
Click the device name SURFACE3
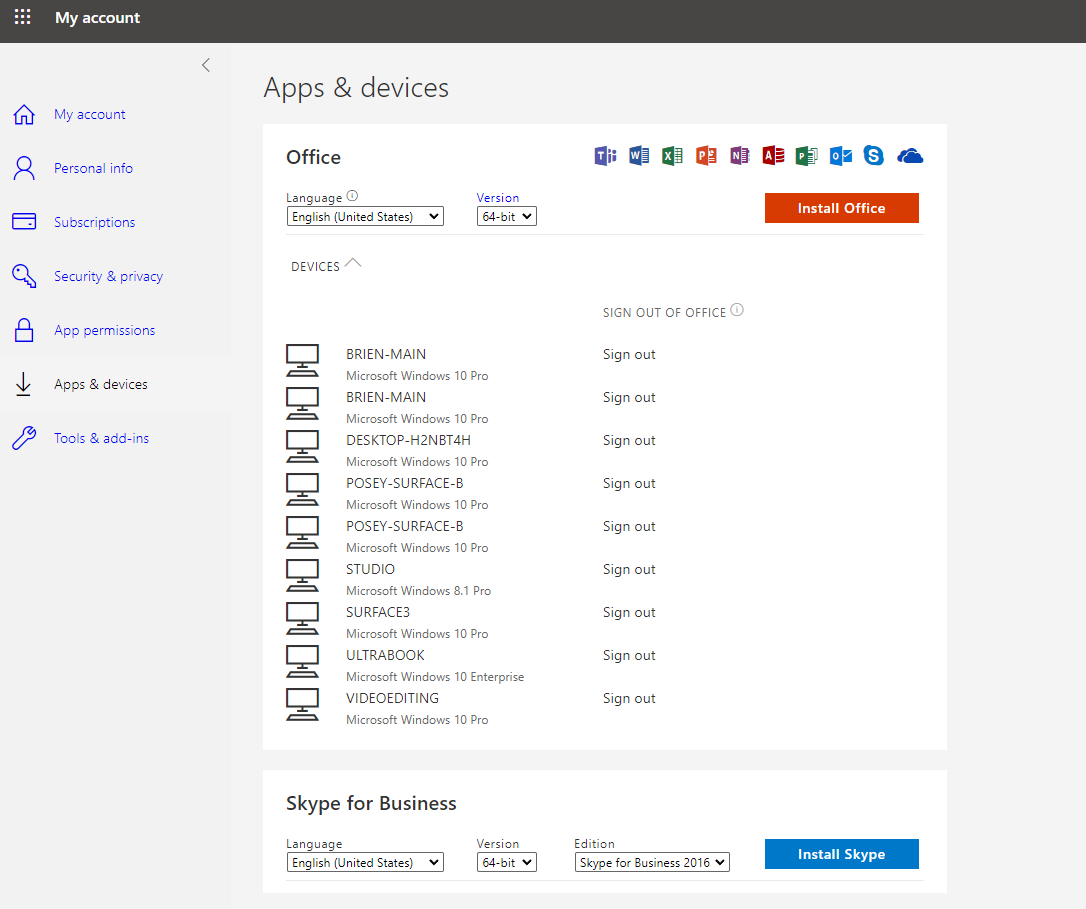378,612
